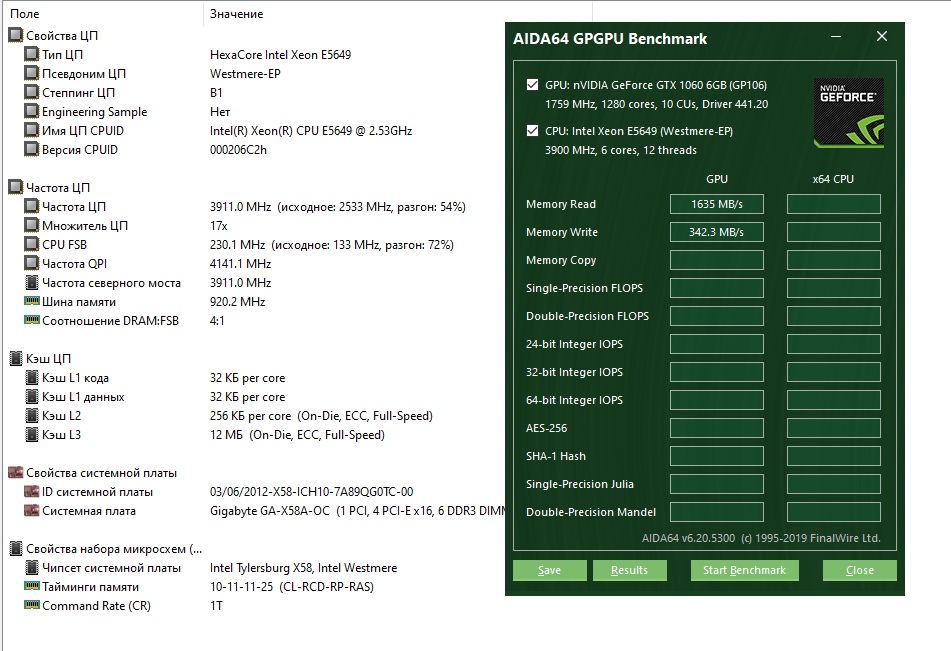Click the memory bus value 920.2 MHz
The image size is (951, 651).
(237, 302)
